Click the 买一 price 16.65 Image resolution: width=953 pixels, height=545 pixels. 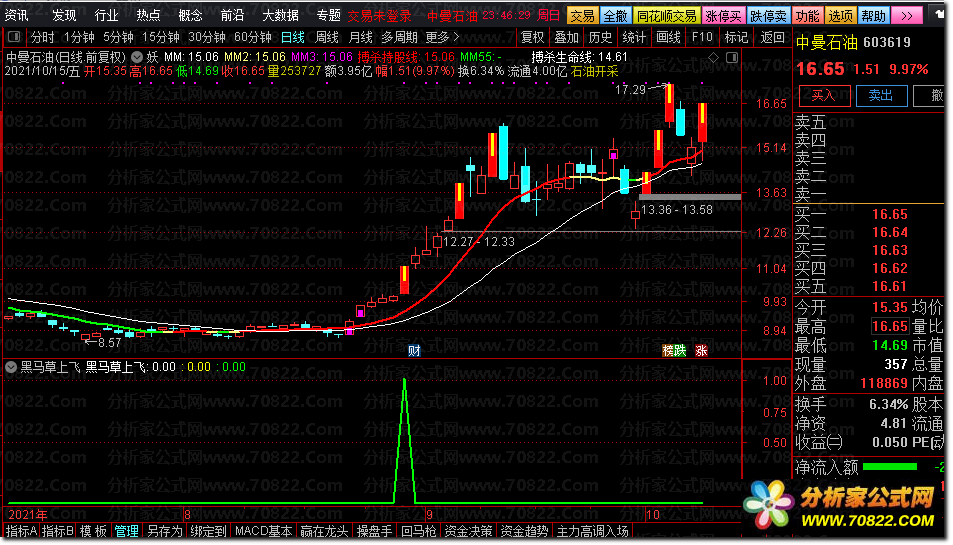(x=889, y=214)
